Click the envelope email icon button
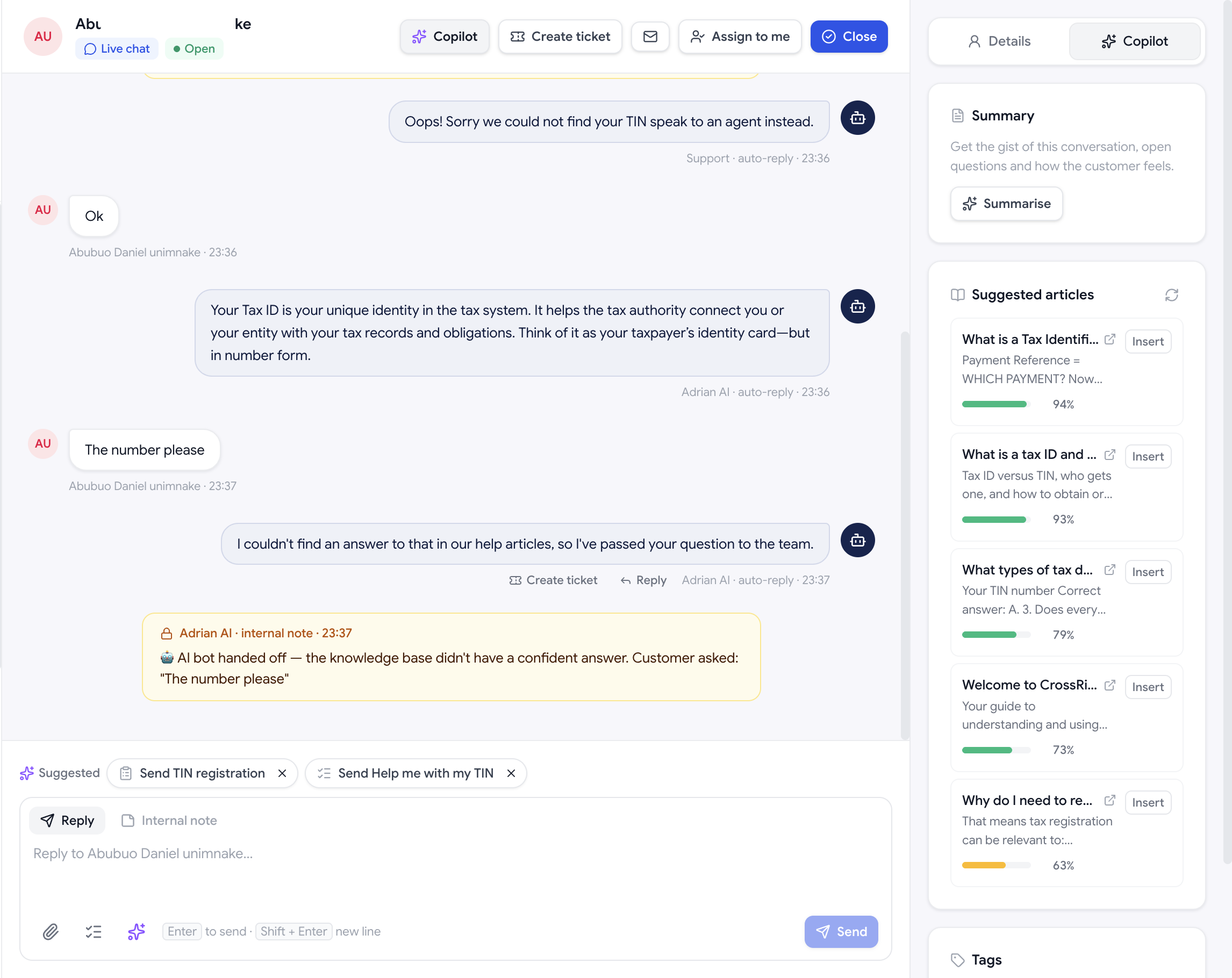This screenshot has height=978, width=1232. (x=650, y=37)
